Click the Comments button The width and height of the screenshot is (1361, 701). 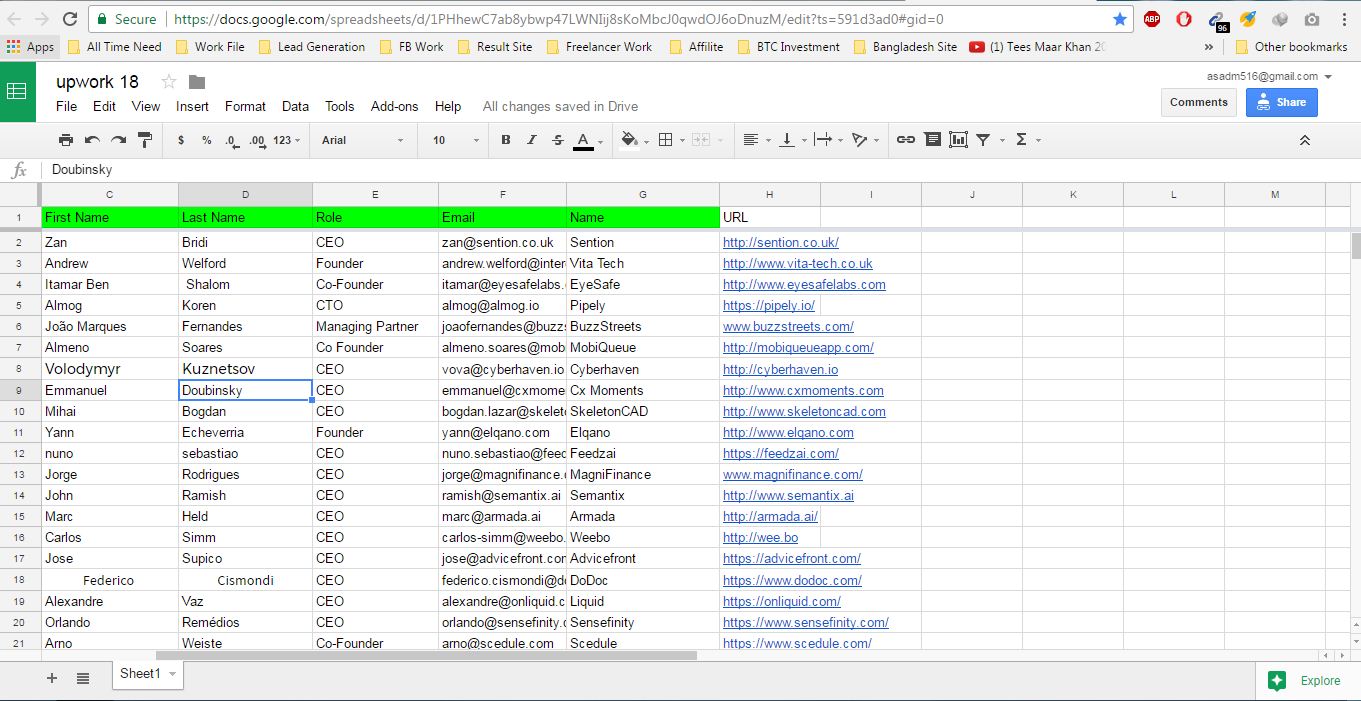pyautogui.click(x=1198, y=102)
